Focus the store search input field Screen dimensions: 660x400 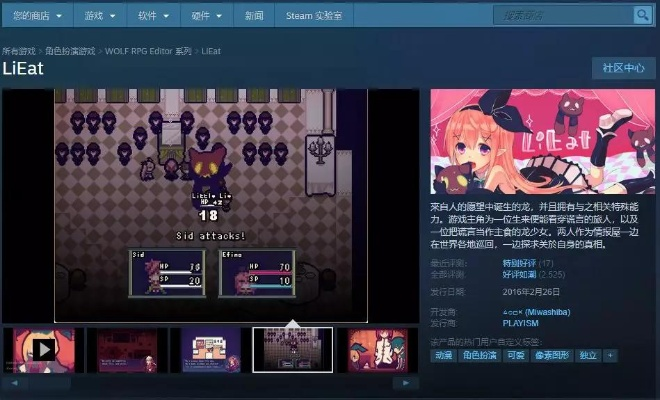pyautogui.click(x=563, y=16)
